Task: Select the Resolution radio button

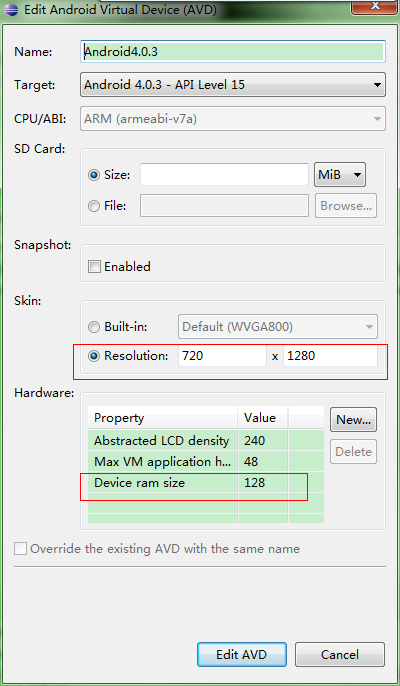Action: click(x=94, y=357)
